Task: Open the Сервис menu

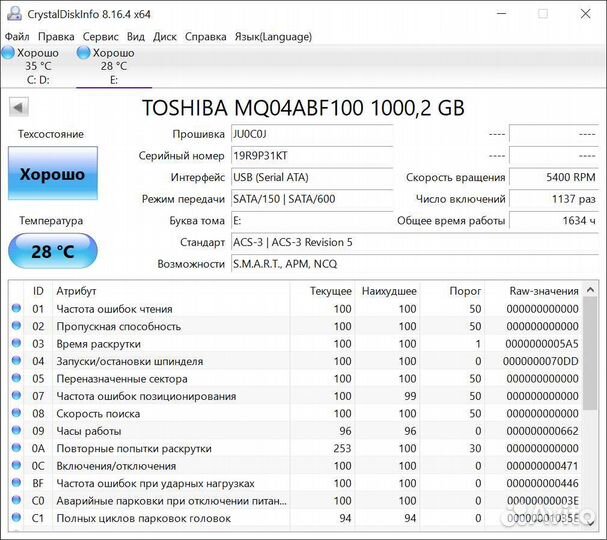Action: [x=100, y=37]
